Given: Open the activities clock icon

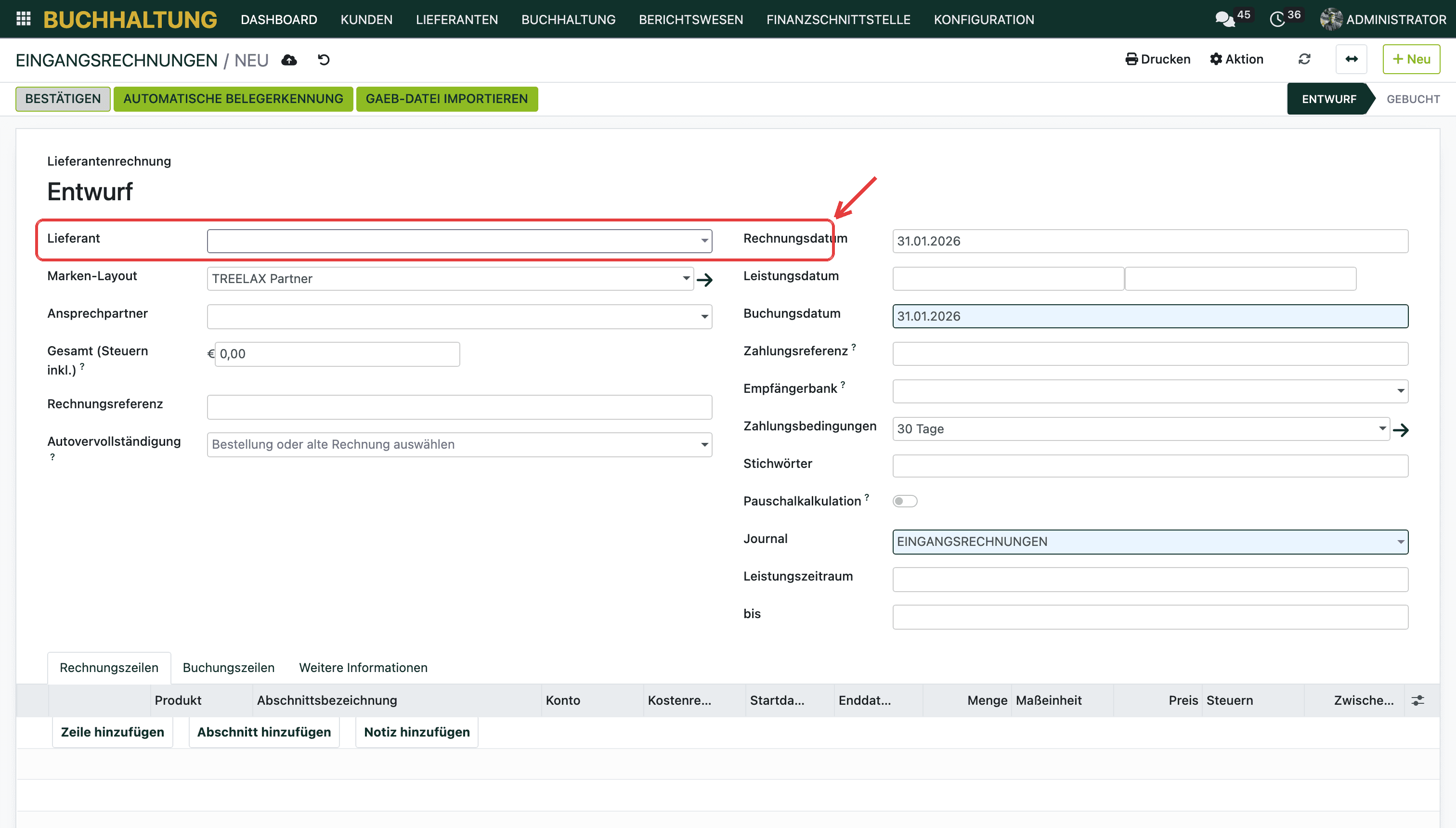Looking at the screenshot, I should click(x=1277, y=19).
